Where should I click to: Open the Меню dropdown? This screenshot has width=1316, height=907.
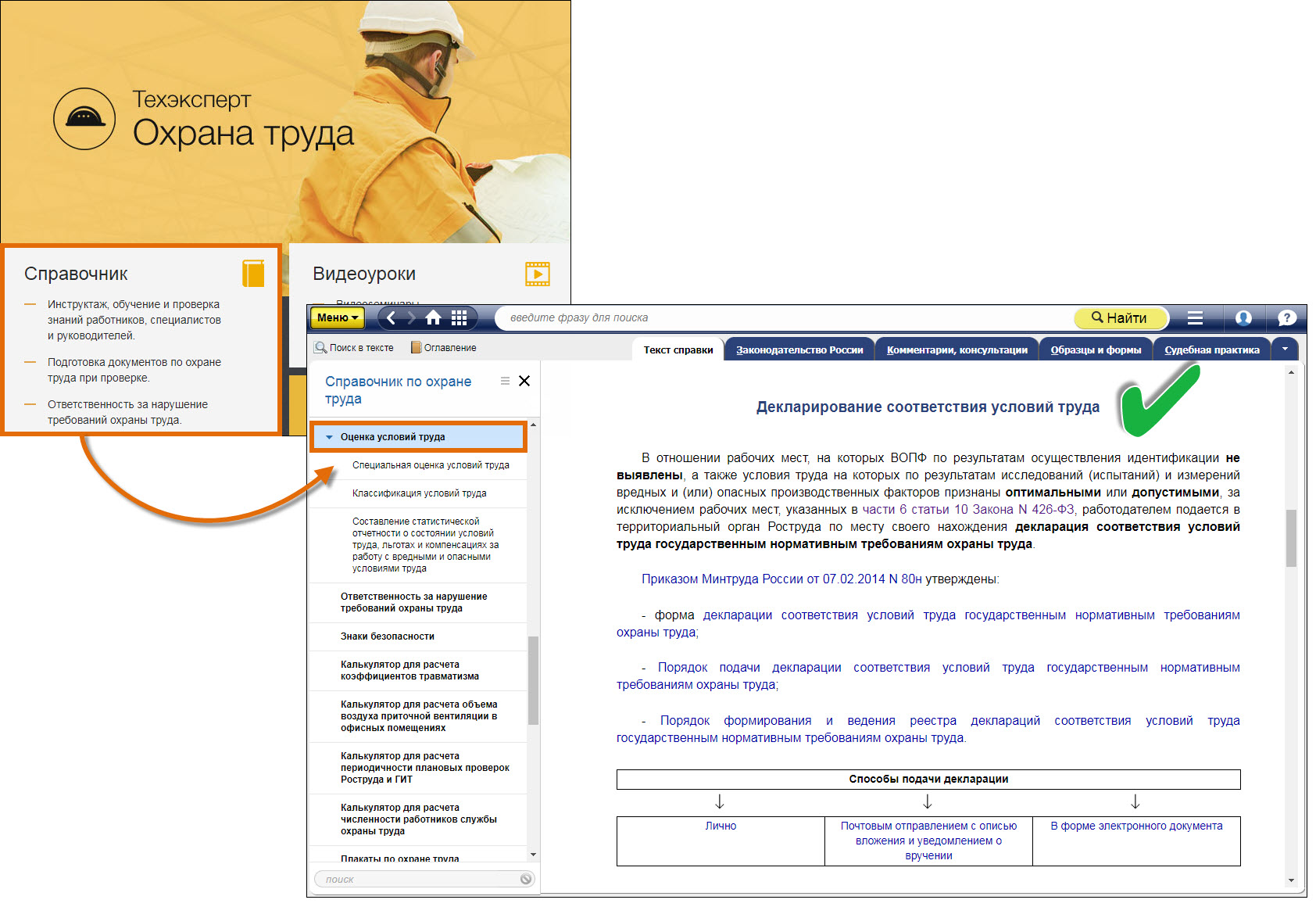(x=338, y=317)
